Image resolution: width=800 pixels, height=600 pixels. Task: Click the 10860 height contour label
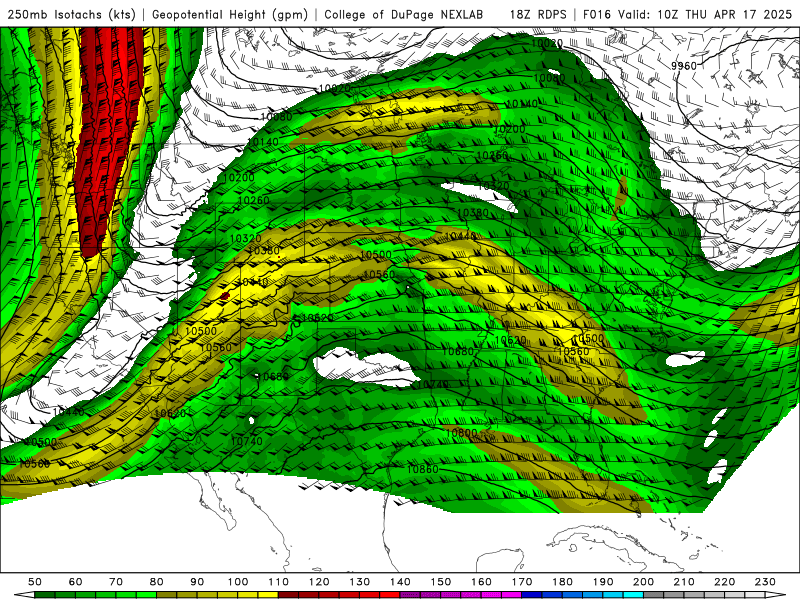pyautogui.click(x=422, y=469)
